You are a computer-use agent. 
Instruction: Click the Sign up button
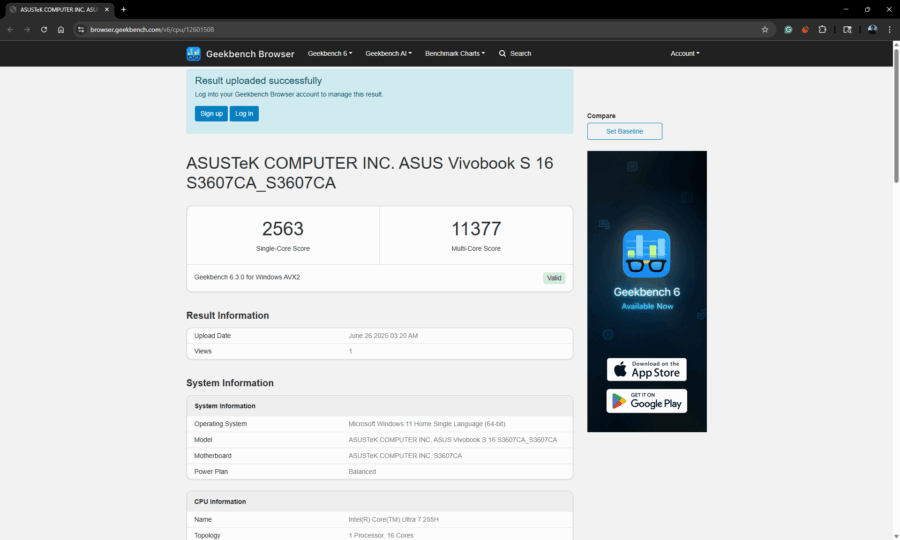click(x=211, y=114)
